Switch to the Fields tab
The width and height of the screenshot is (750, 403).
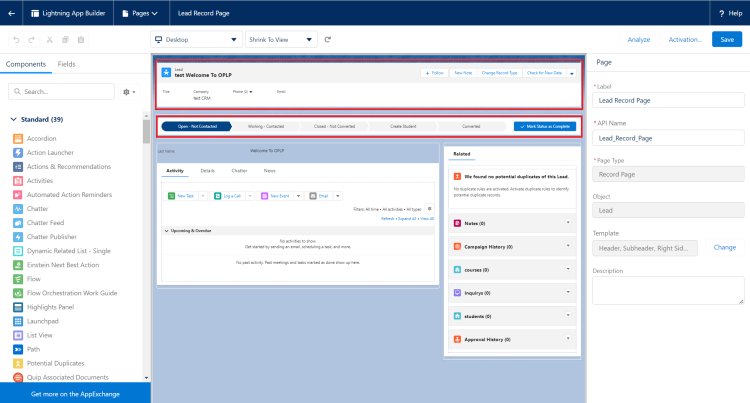click(x=66, y=64)
